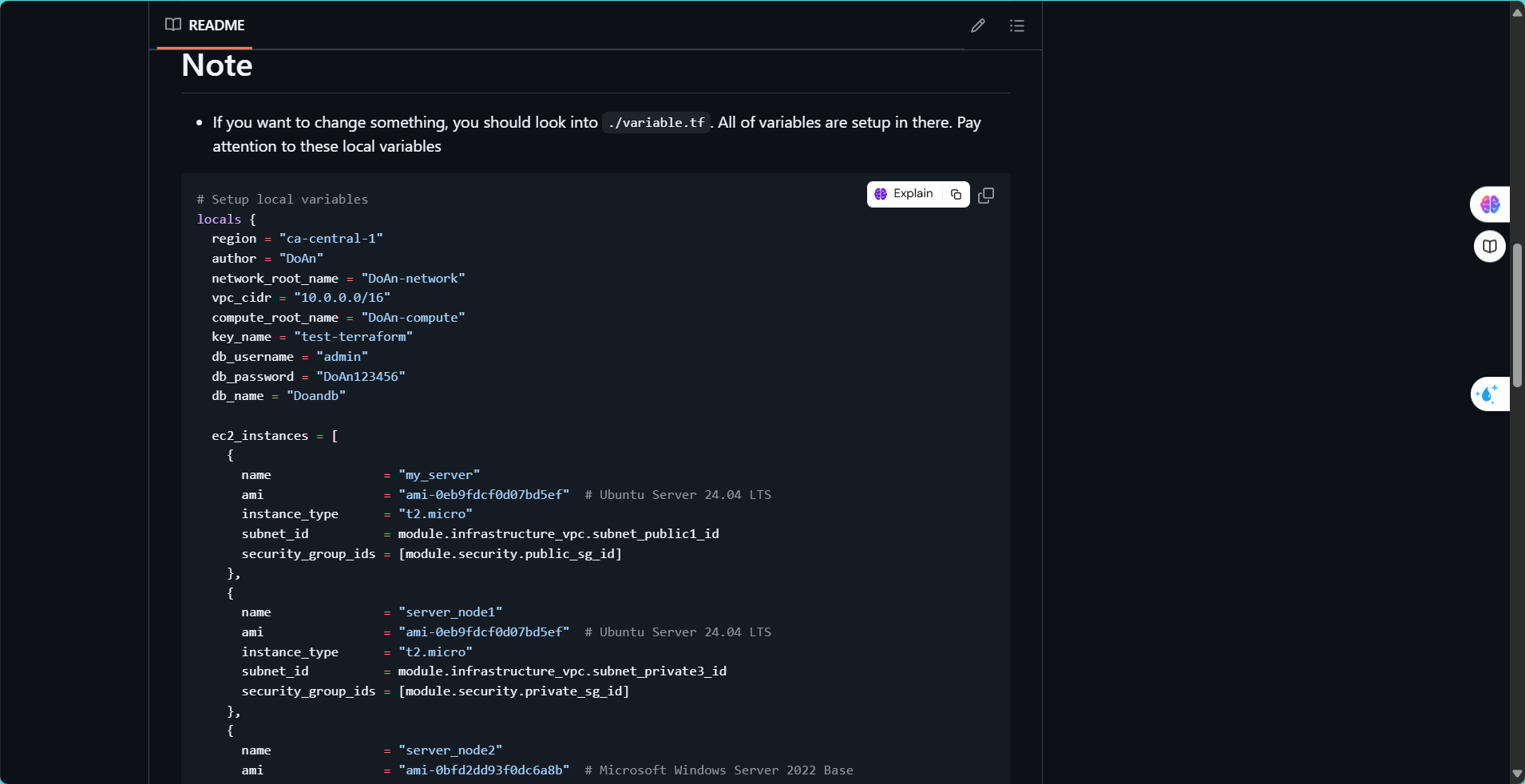This screenshot has width=1525, height=784.
Task: Click the key_name "test-terraform" value
Action: [x=354, y=336]
